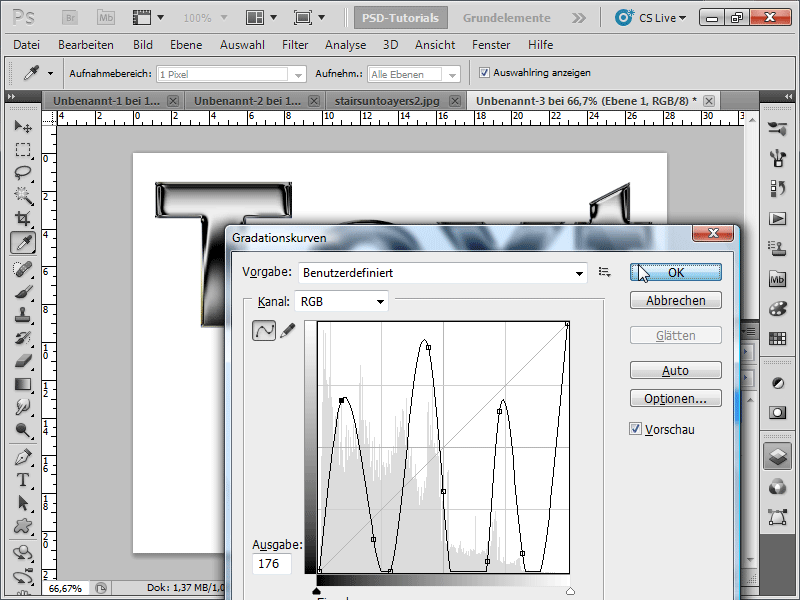Open the Aufnahmebereich dropdown
This screenshot has height=600, width=800.
[x=232, y=74]
